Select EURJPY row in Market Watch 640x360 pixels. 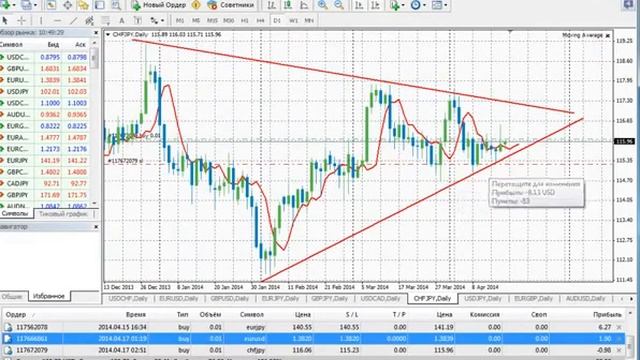[x=45, y=160]
